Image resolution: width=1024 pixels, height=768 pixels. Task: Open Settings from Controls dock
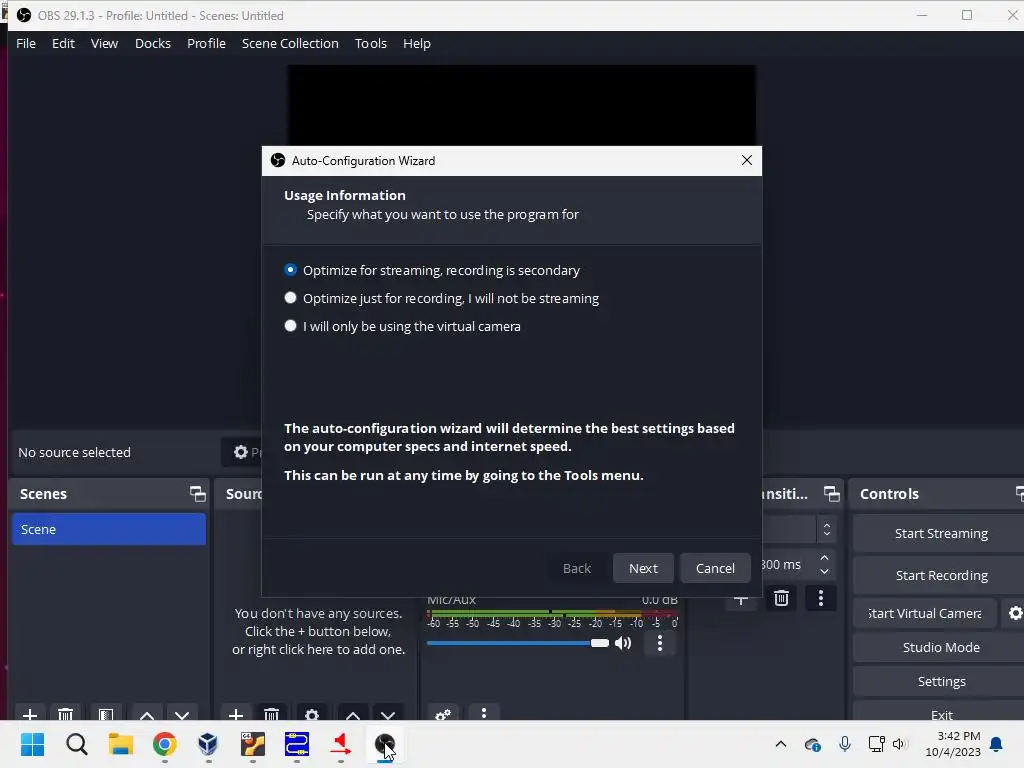[940, 682]
